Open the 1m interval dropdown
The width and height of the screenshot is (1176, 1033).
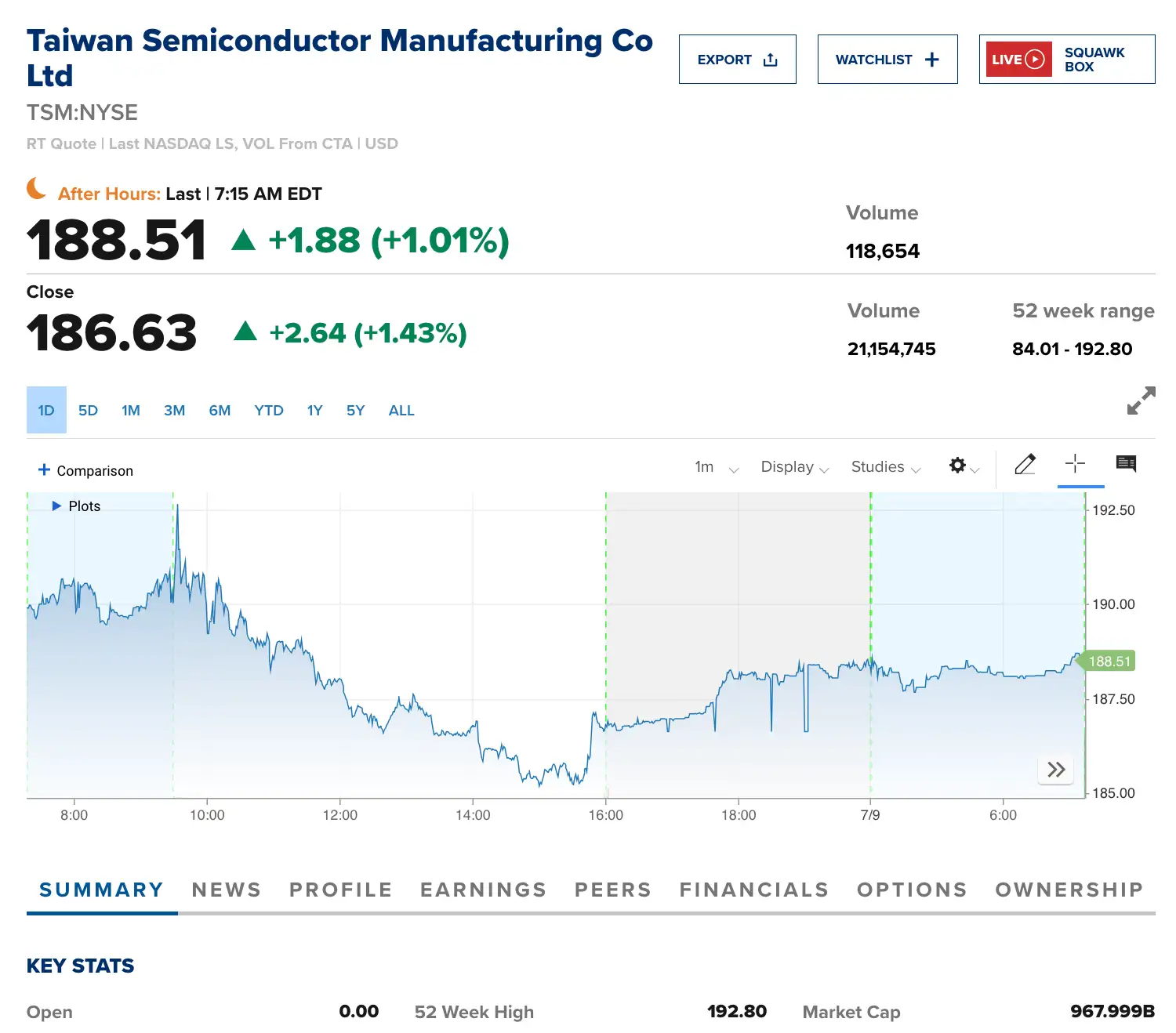pyautogui.click(x=717, y=467)
